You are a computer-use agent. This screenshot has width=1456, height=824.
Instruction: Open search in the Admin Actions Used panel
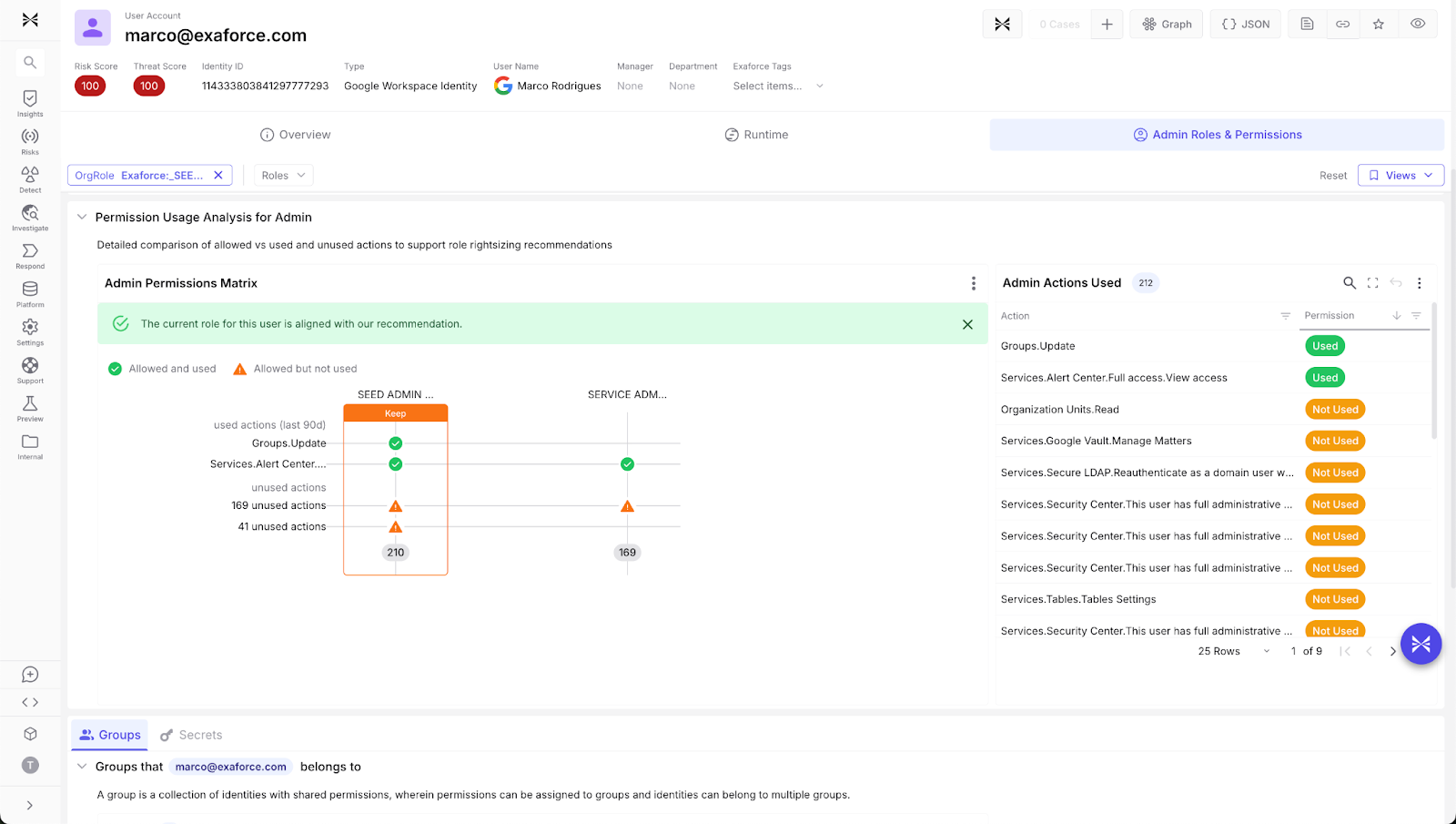(x=1349, y=283)
